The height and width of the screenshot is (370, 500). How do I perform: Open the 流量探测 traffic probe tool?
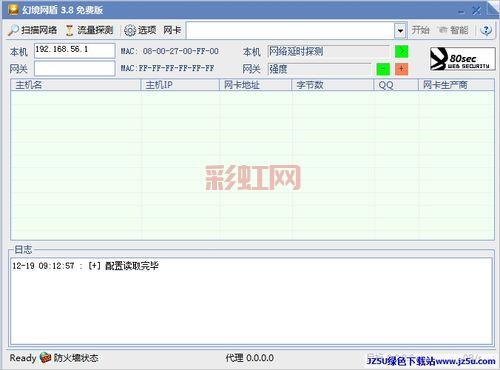89,30
